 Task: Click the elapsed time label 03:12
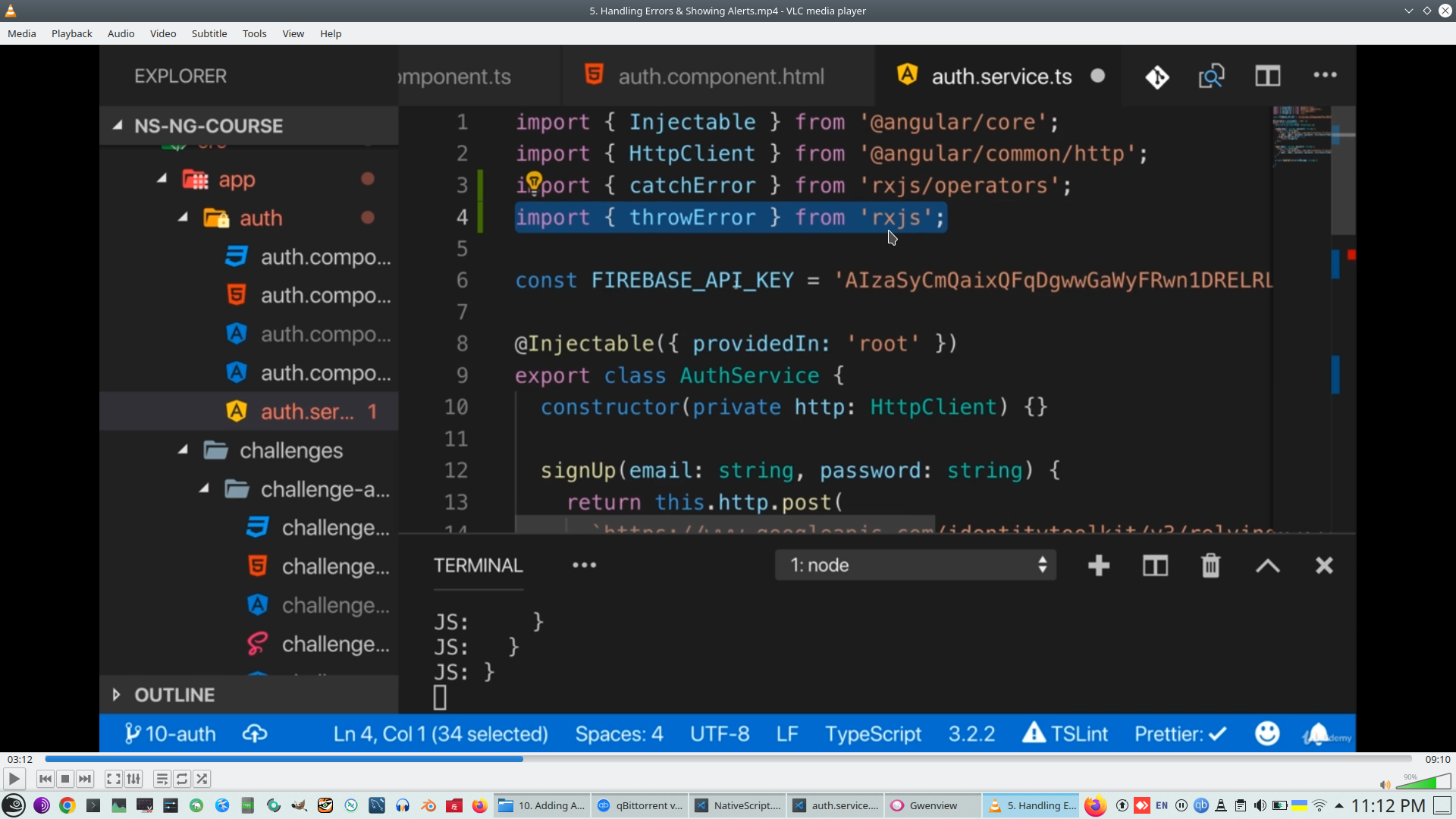(x=20, y=759)
